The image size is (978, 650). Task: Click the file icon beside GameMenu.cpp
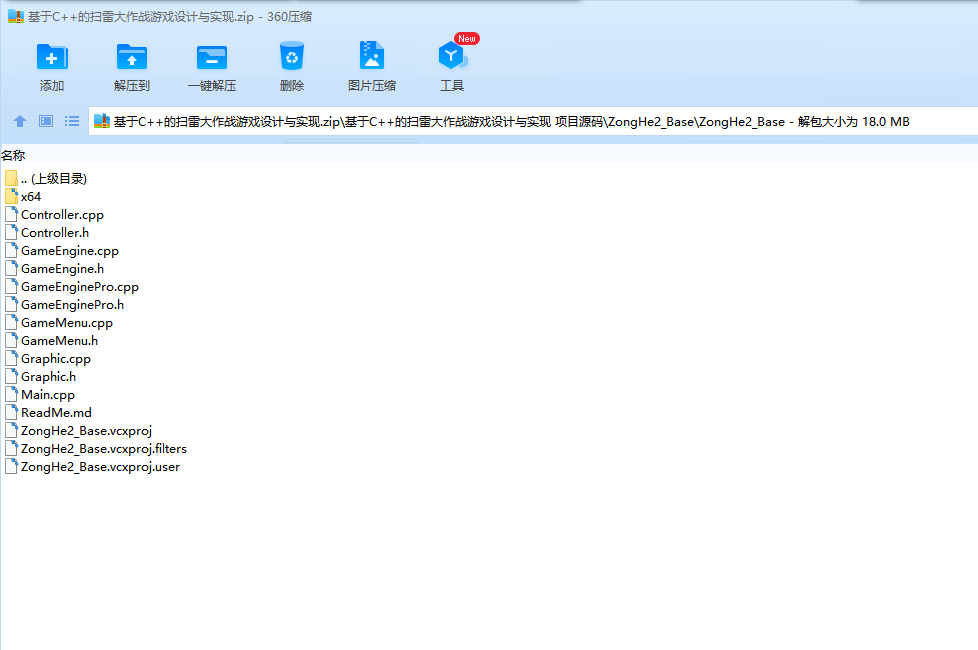point(11,323)
